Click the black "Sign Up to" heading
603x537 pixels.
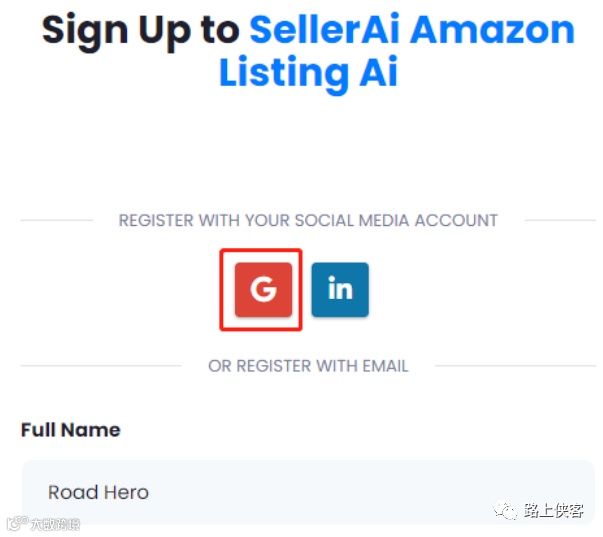[x=140, y=30]
